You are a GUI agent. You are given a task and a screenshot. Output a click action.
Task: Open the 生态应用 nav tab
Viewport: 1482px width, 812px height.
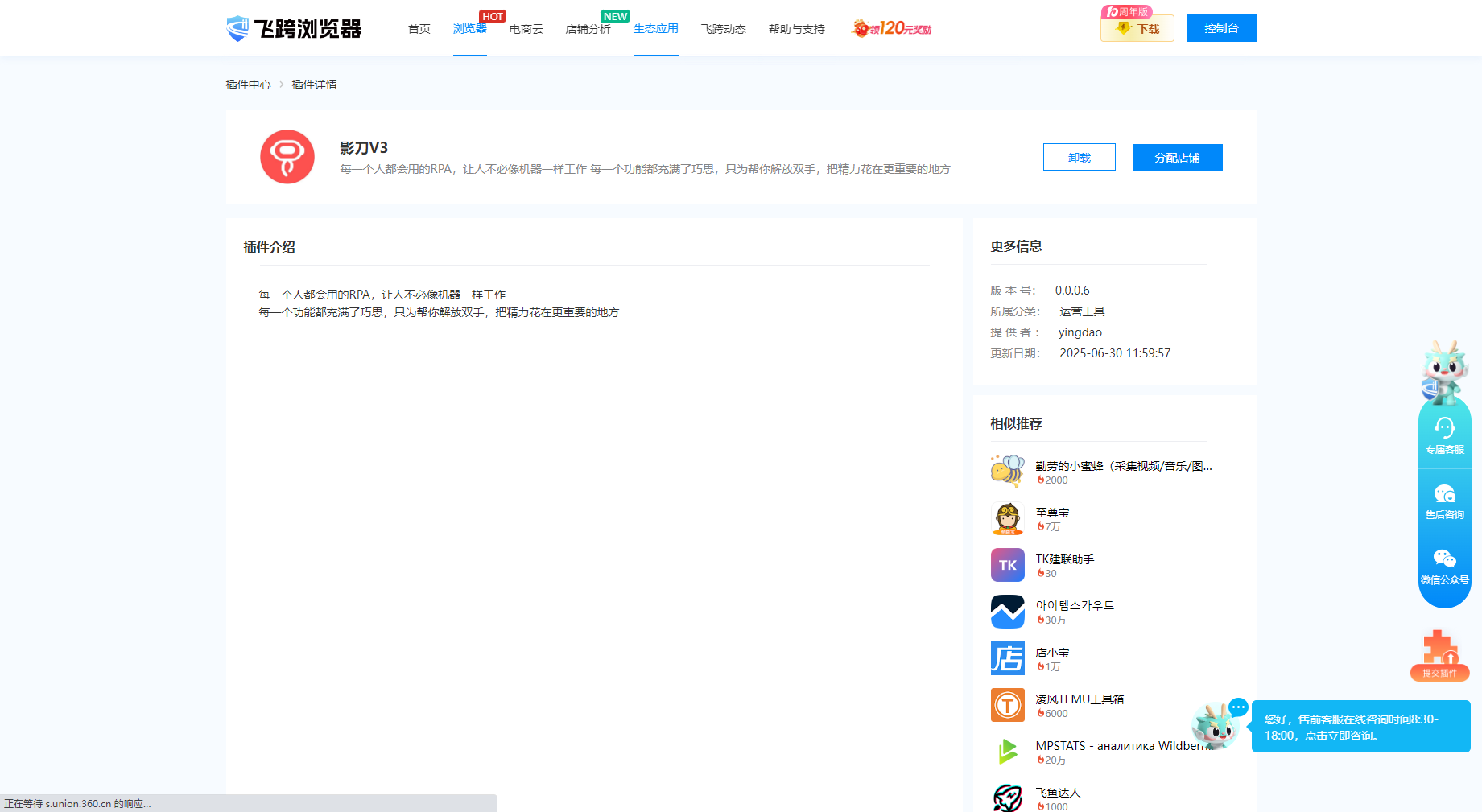point(655,29)
